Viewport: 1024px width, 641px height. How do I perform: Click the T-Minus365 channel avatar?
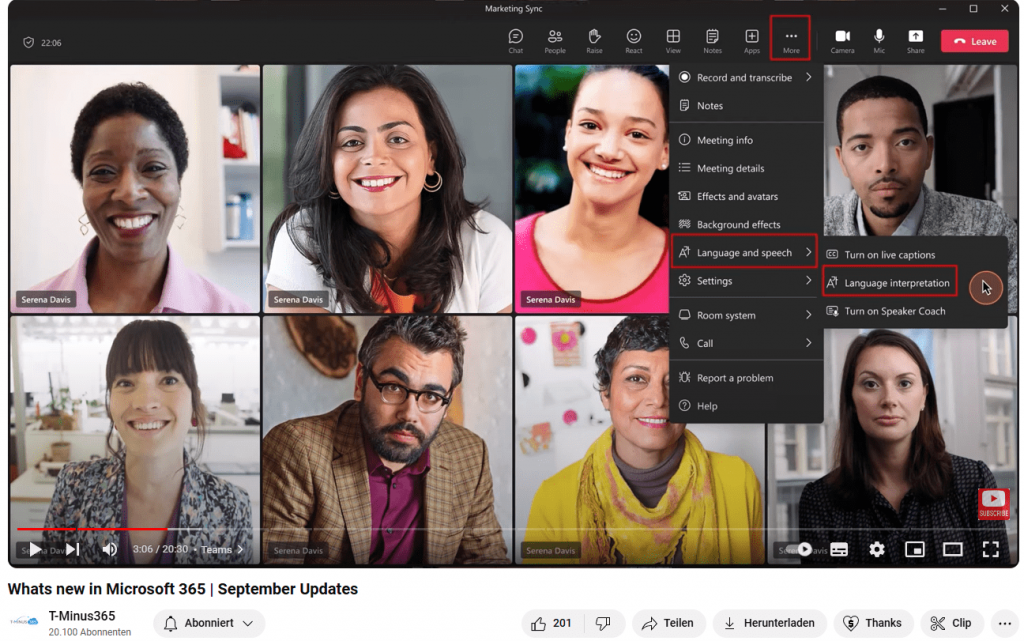(24, 621)
